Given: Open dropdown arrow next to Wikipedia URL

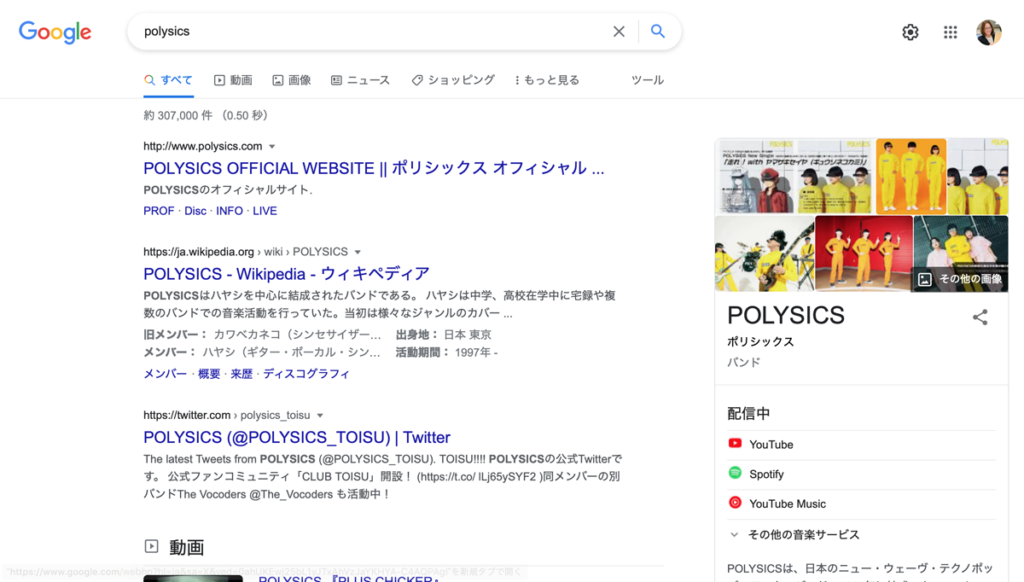Looking at the screenshot, I should [358, 252].
